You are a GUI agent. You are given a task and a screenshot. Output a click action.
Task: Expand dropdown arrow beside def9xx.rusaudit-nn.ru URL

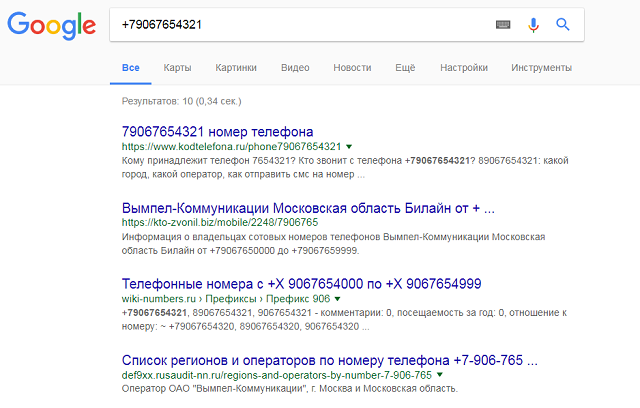pos(440,375)
